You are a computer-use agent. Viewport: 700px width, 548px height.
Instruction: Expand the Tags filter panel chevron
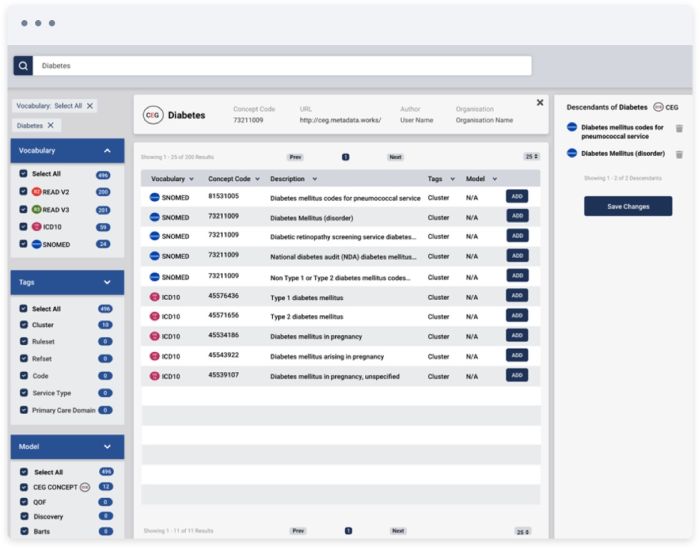click(107, 282)
